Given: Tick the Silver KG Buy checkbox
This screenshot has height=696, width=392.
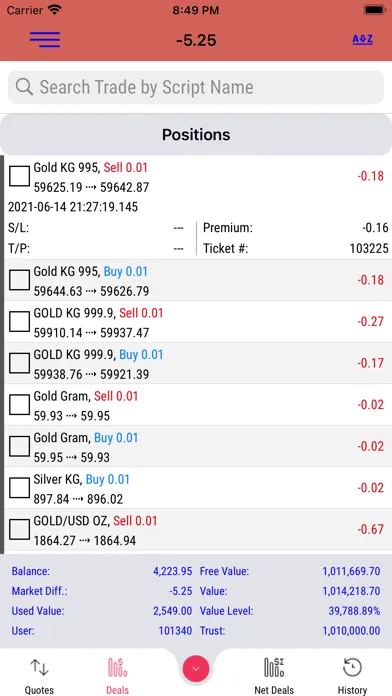Looking at the screenshot, I should point(20,488).
